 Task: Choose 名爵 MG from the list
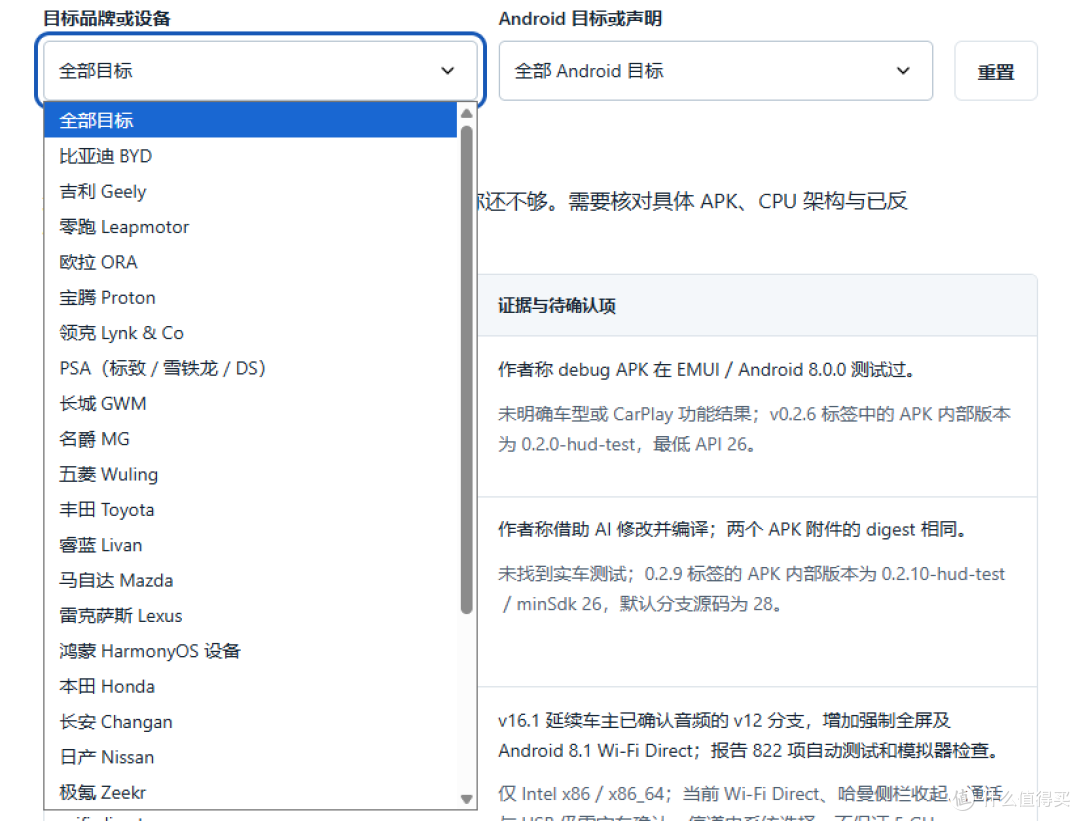tap(251, 439)
